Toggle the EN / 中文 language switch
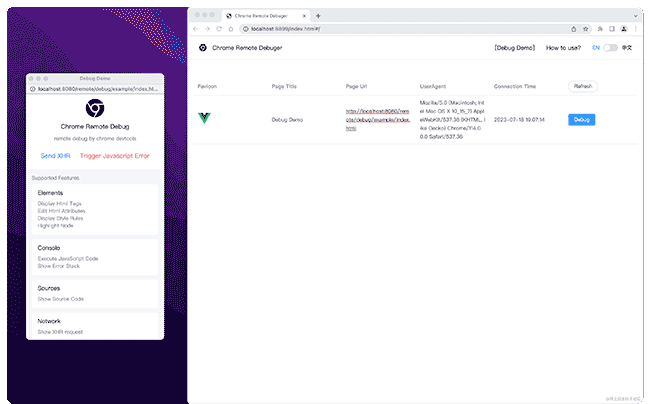The width and height of the screenshot is (650, 404). pyautogui.click(x=610, y=48)
